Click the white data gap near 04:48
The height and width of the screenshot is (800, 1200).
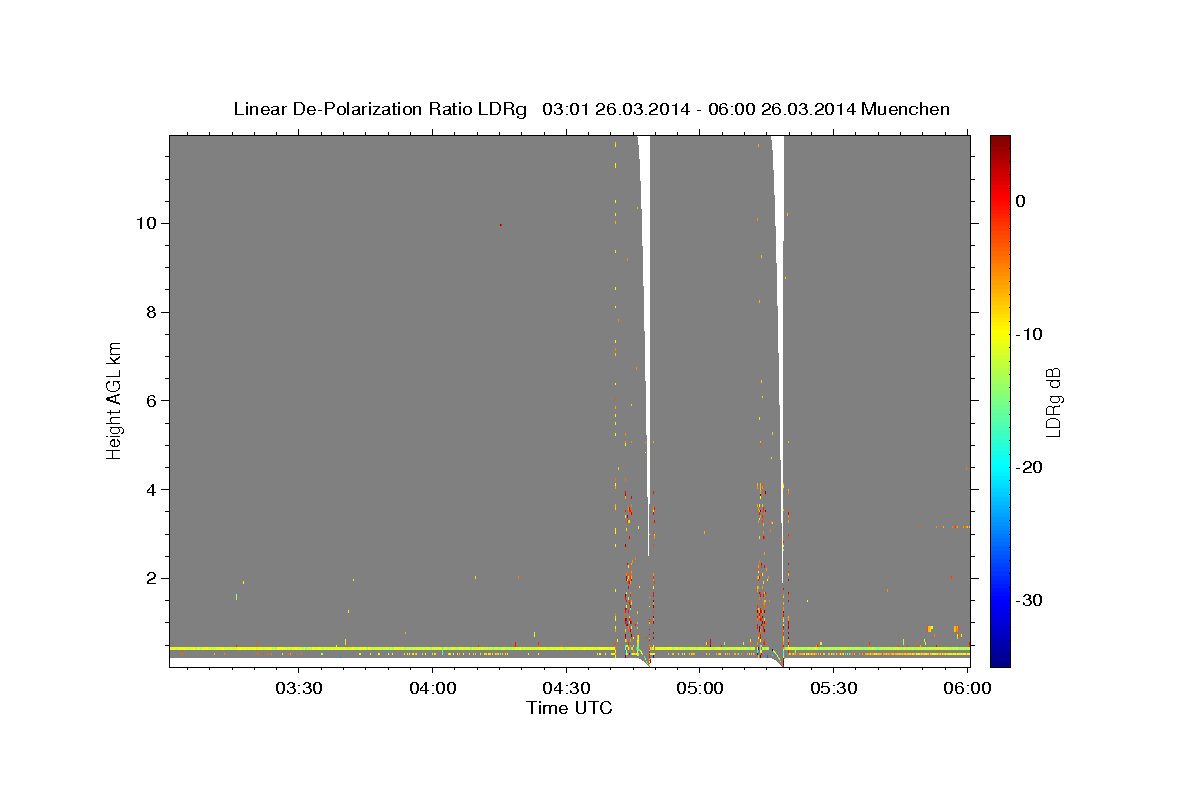(x=644, y=300)
